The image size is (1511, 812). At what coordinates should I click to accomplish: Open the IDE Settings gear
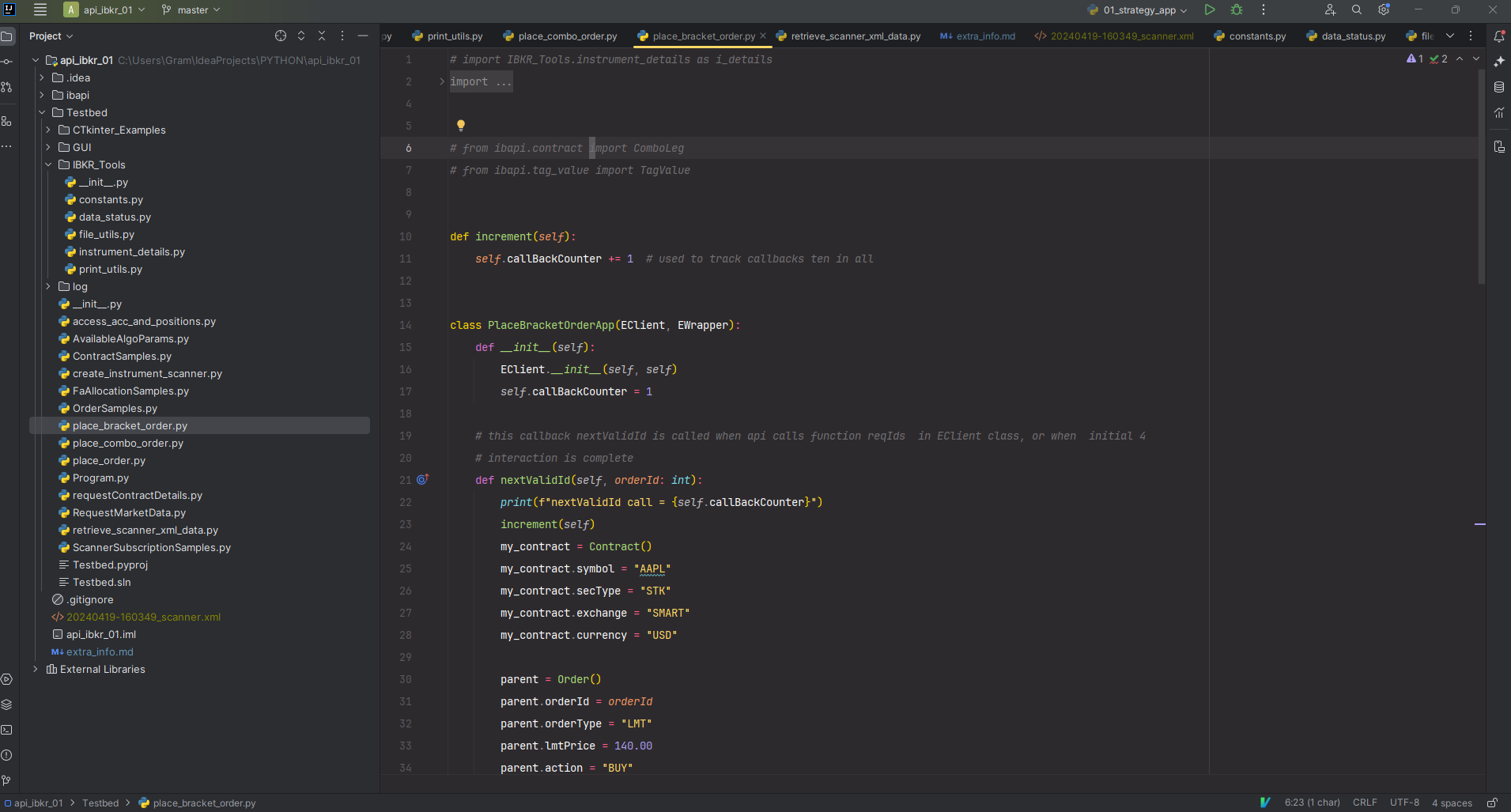1384,9
